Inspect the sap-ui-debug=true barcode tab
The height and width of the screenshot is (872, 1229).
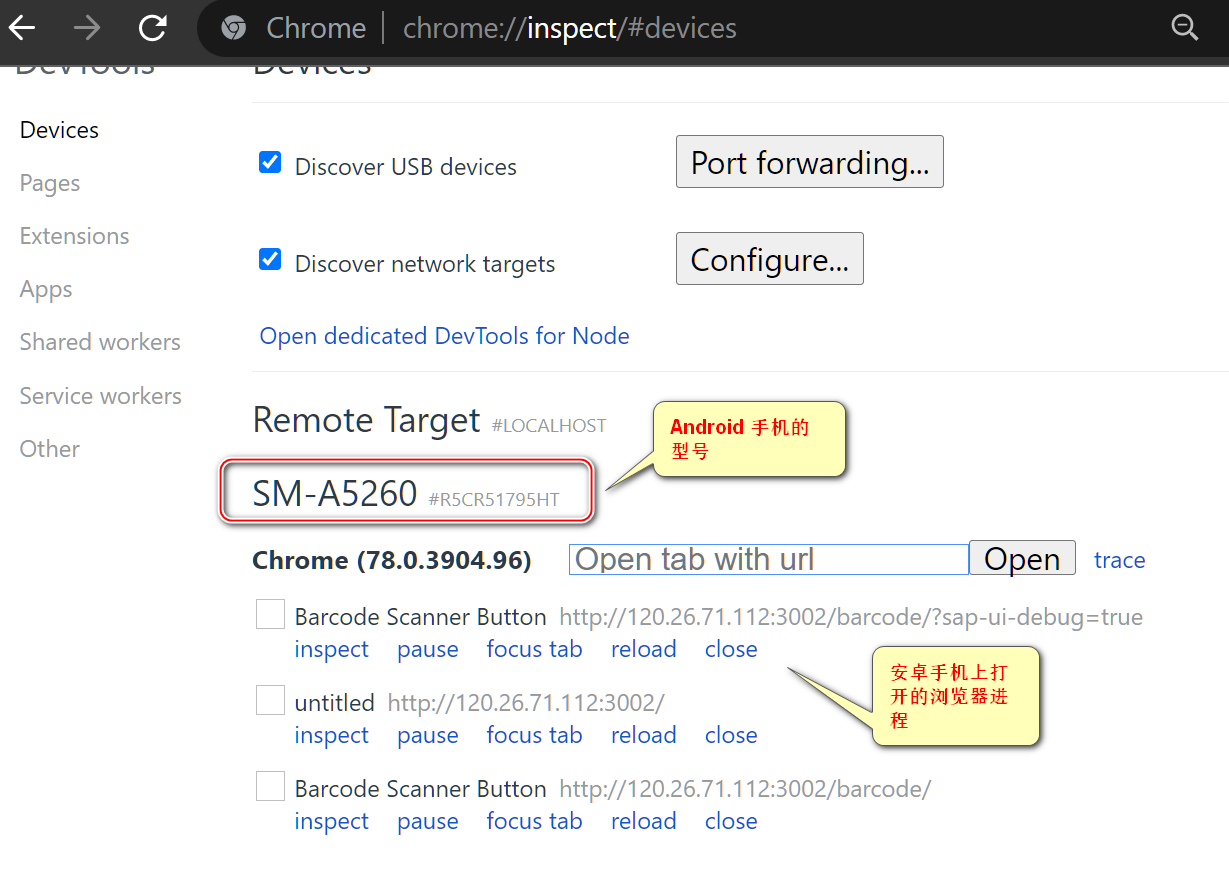tap(332, 649)
